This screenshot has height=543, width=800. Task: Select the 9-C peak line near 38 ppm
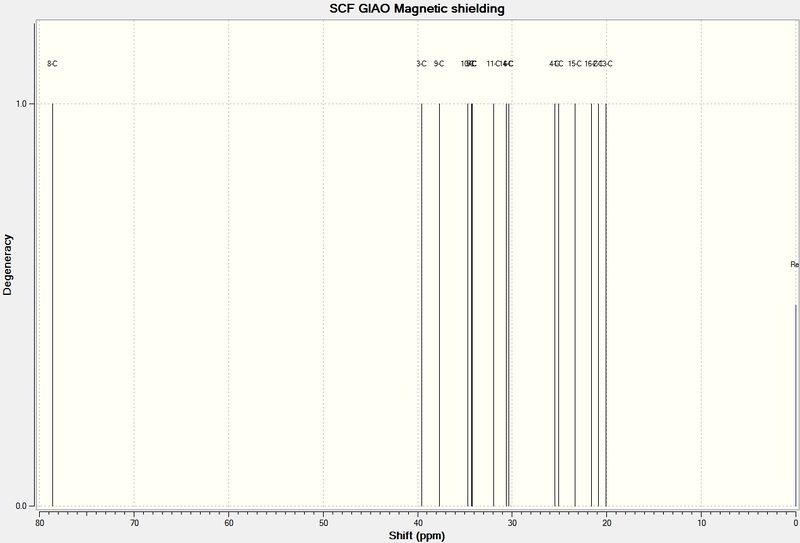439,305
